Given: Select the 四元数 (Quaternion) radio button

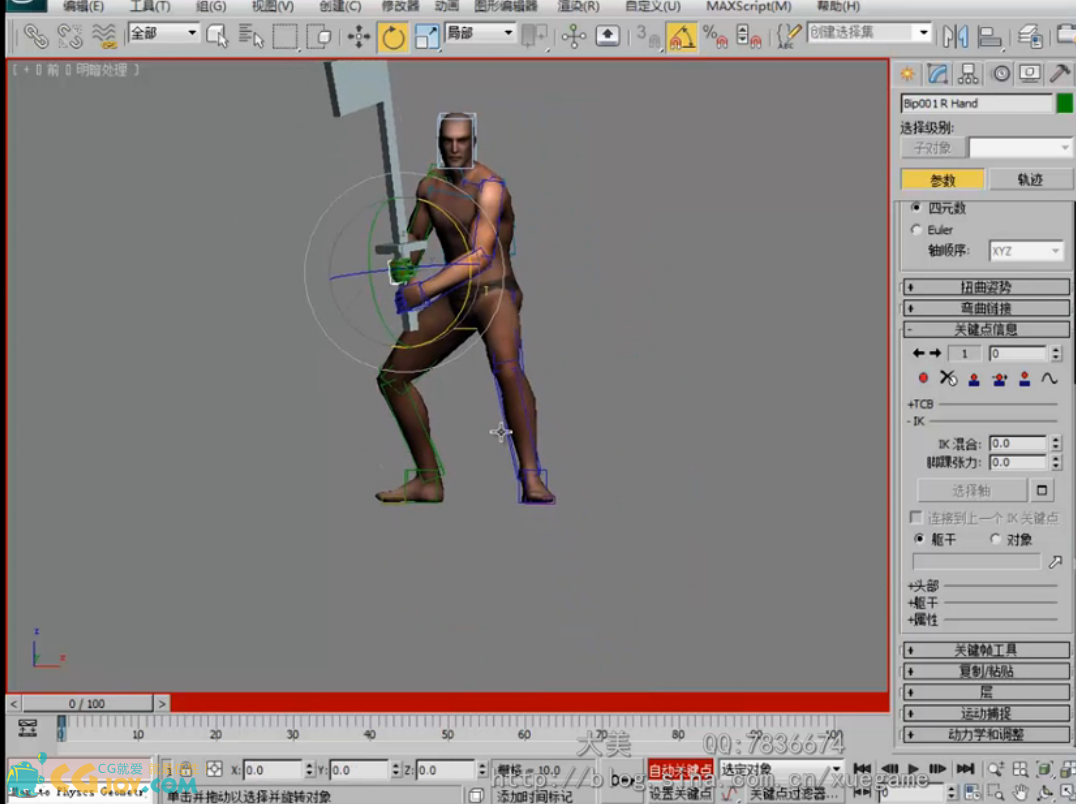Looking at the screenshot, I should pyautogui.click(x=916, y=207).
